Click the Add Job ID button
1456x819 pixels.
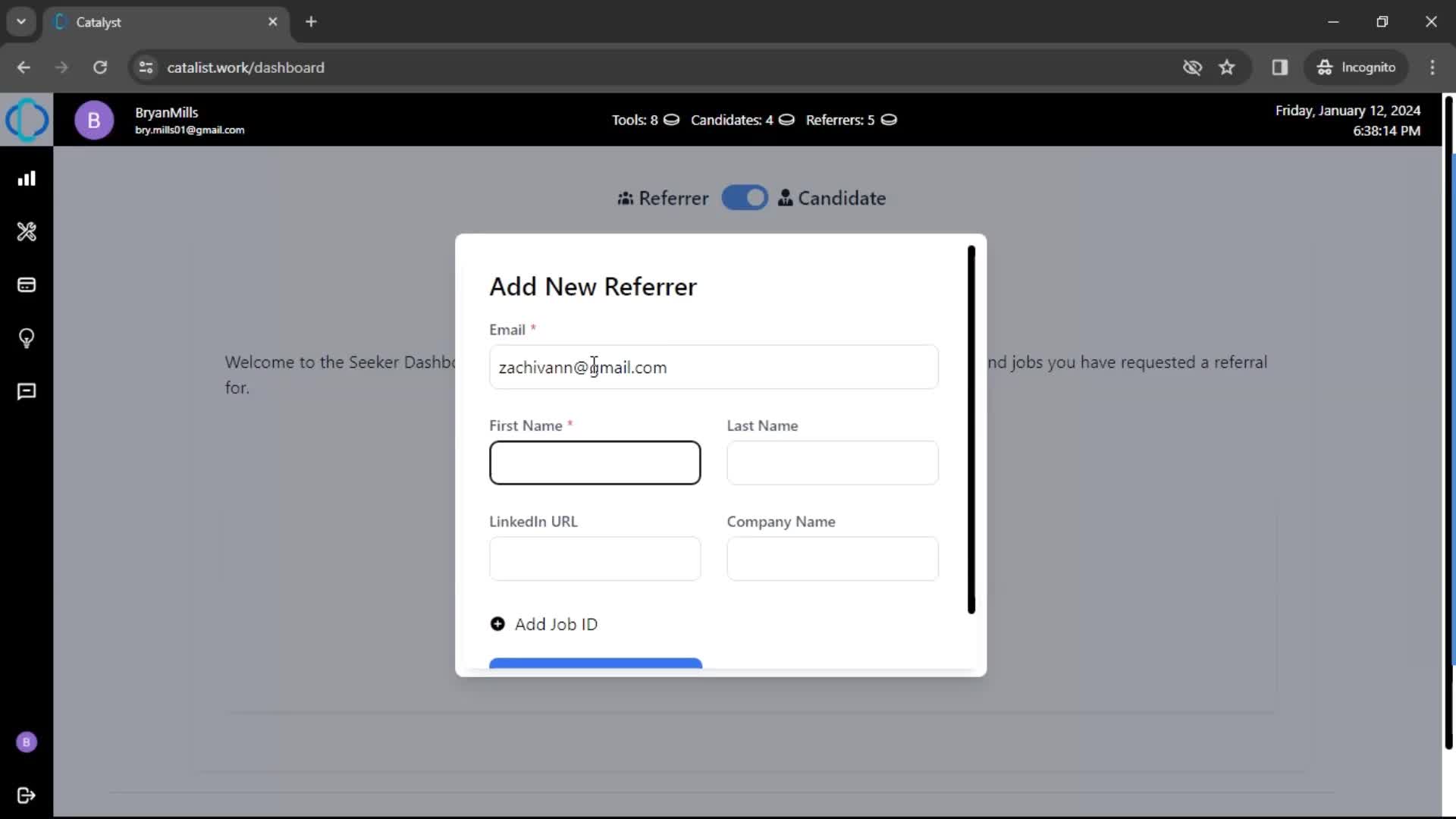[545, 624]
